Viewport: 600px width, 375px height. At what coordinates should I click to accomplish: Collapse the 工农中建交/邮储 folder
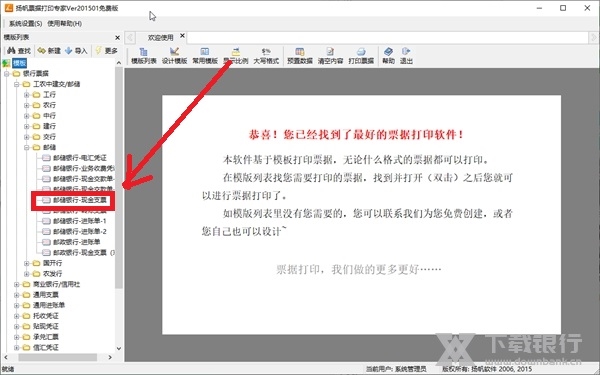[16, 84]
